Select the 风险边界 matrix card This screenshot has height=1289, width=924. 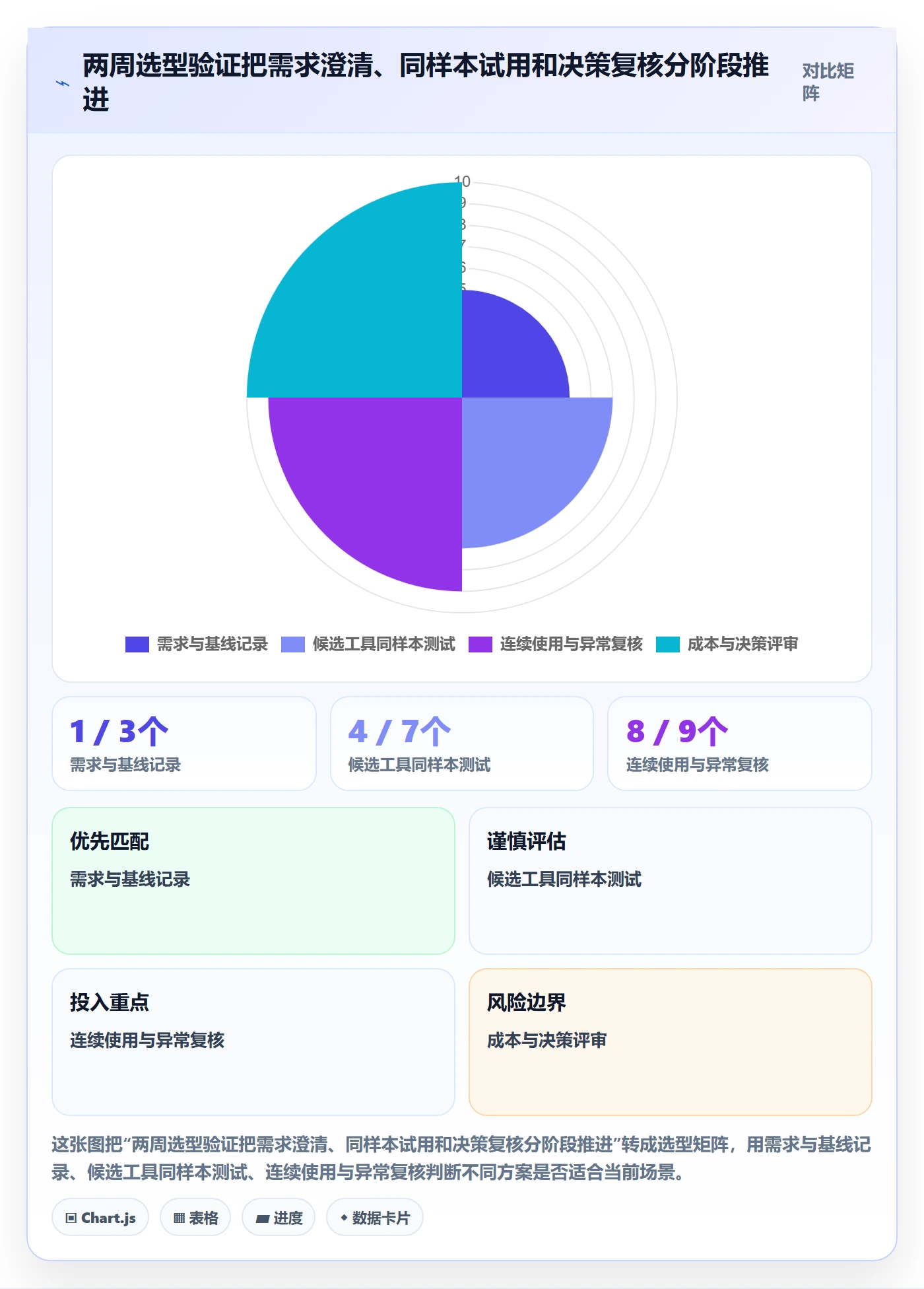pos(671,1042)
